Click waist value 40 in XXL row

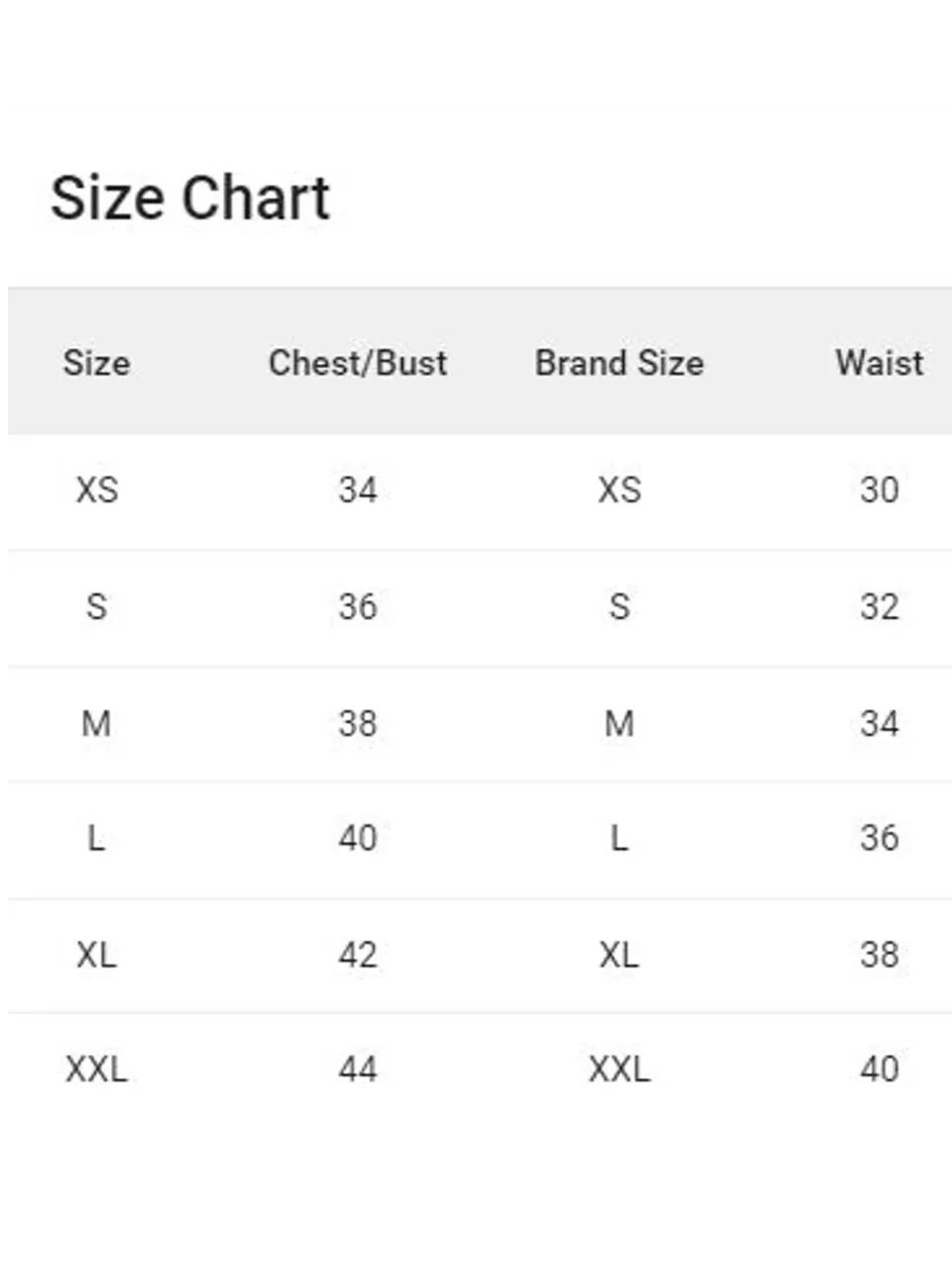[880, 1069]
